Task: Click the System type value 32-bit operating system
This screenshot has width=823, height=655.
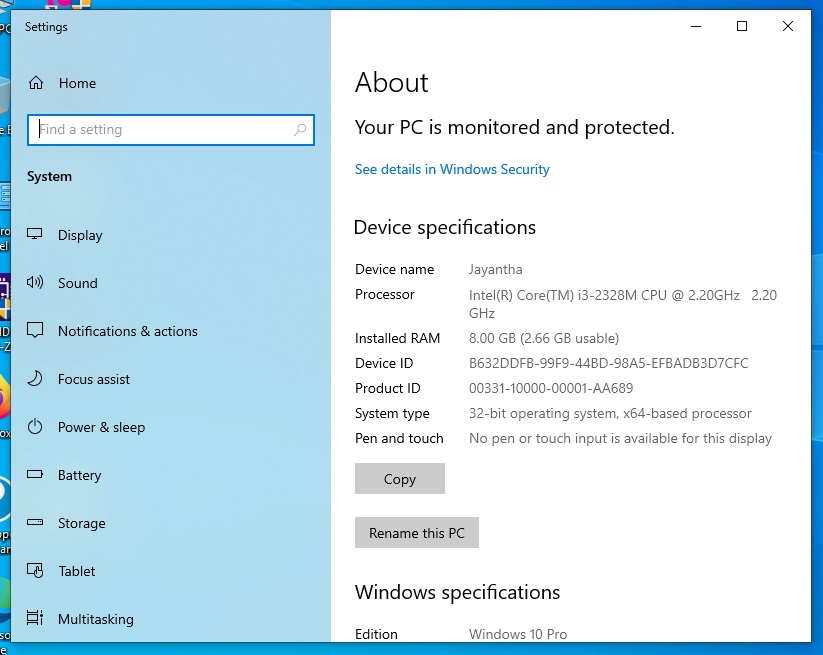Action: point(610,414)
